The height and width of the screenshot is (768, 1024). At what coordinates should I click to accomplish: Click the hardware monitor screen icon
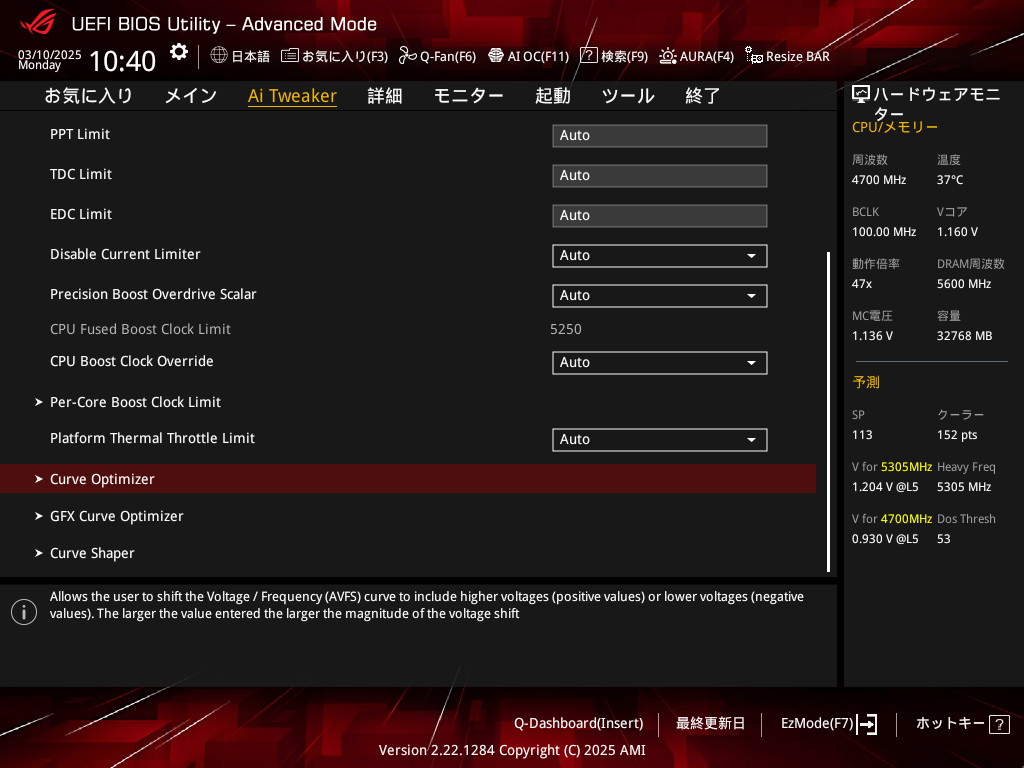tap(861, 95)
